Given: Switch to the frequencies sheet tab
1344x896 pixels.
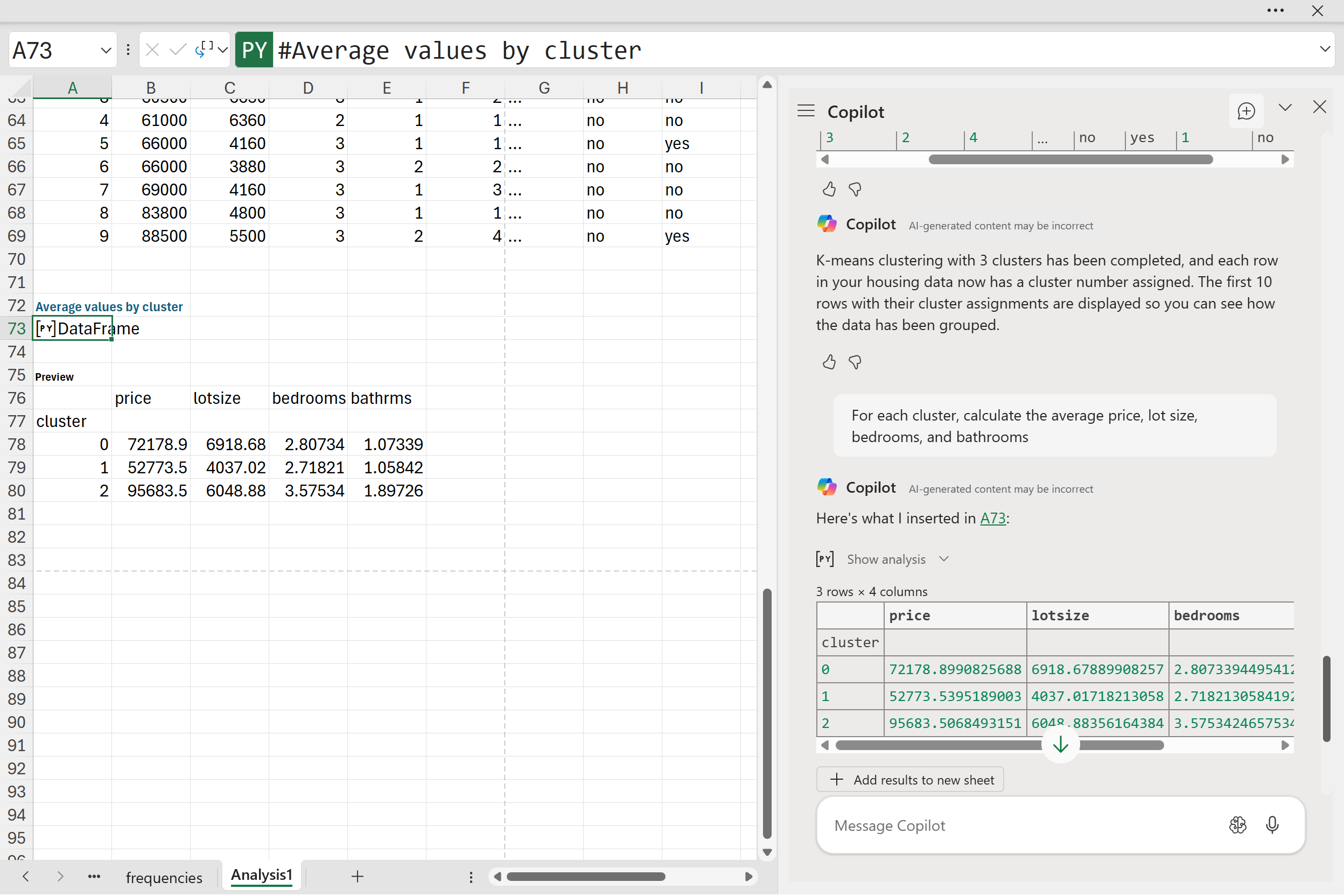Looking at the screenshot, I should [x=164, y=877].
